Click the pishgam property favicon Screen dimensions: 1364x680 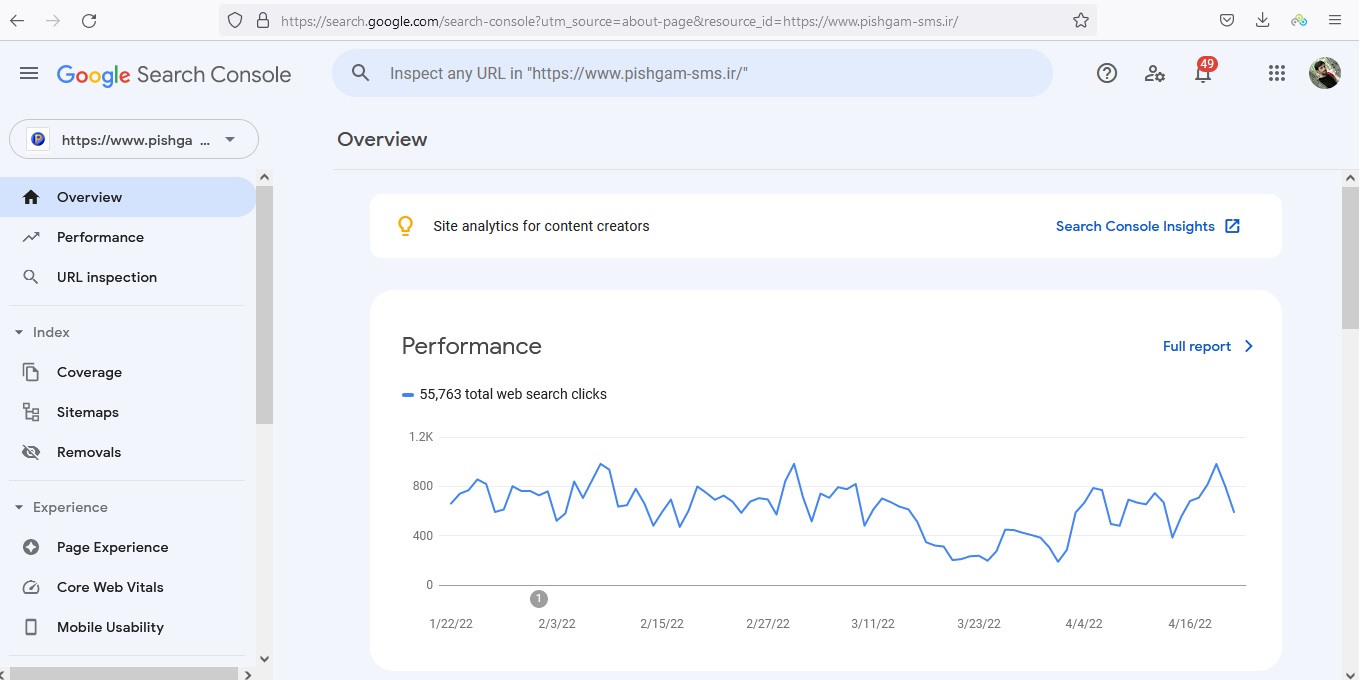pyautogui.click(x=38, y=140)
